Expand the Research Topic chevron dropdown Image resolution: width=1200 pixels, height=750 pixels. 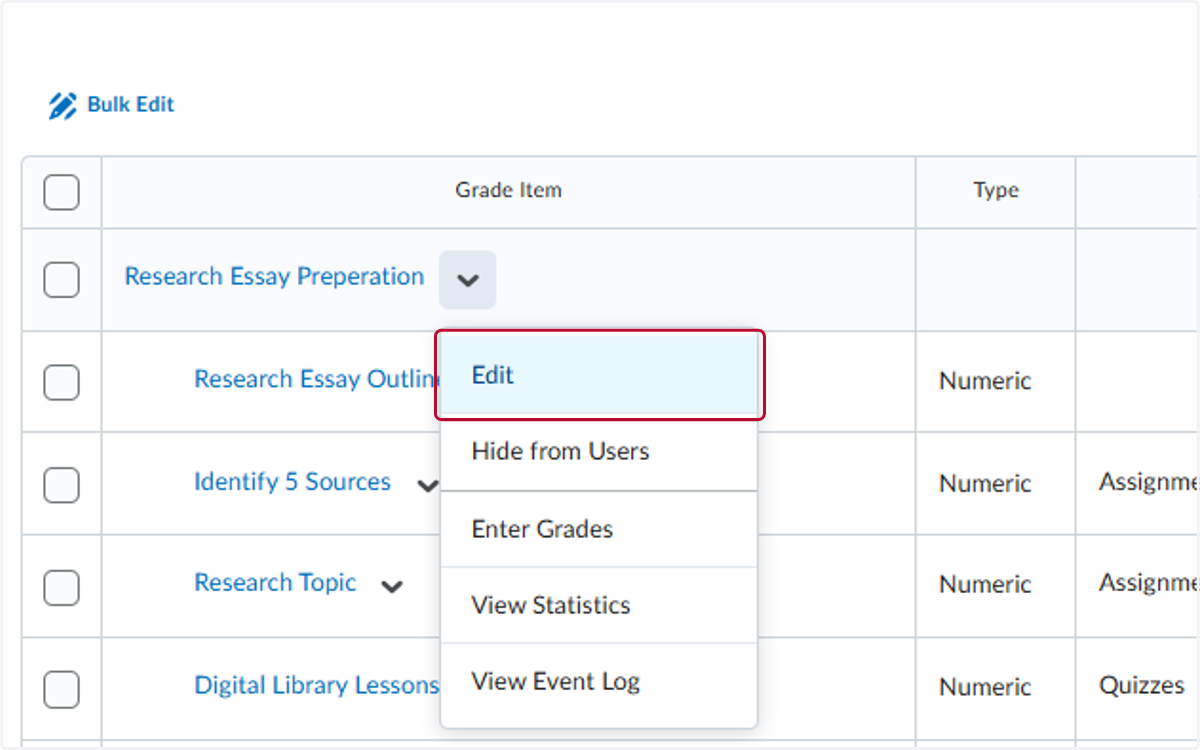point(392,587)
